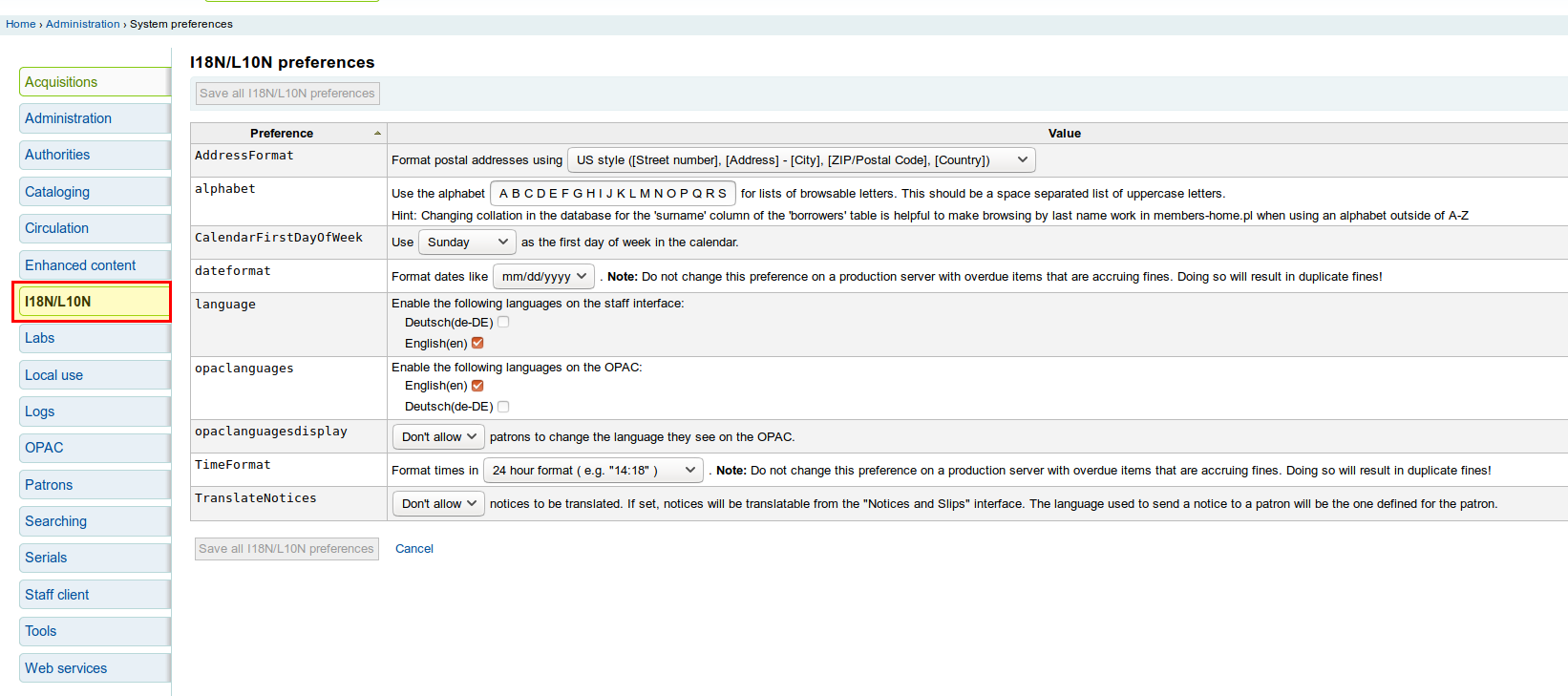Screen dimensions: 1568x696
Task: Click into the alphabet letters input field
Action: point(613,194)
